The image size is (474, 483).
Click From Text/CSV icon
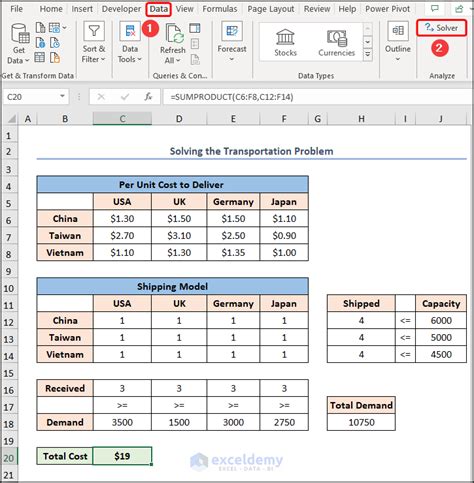point(40,28)
